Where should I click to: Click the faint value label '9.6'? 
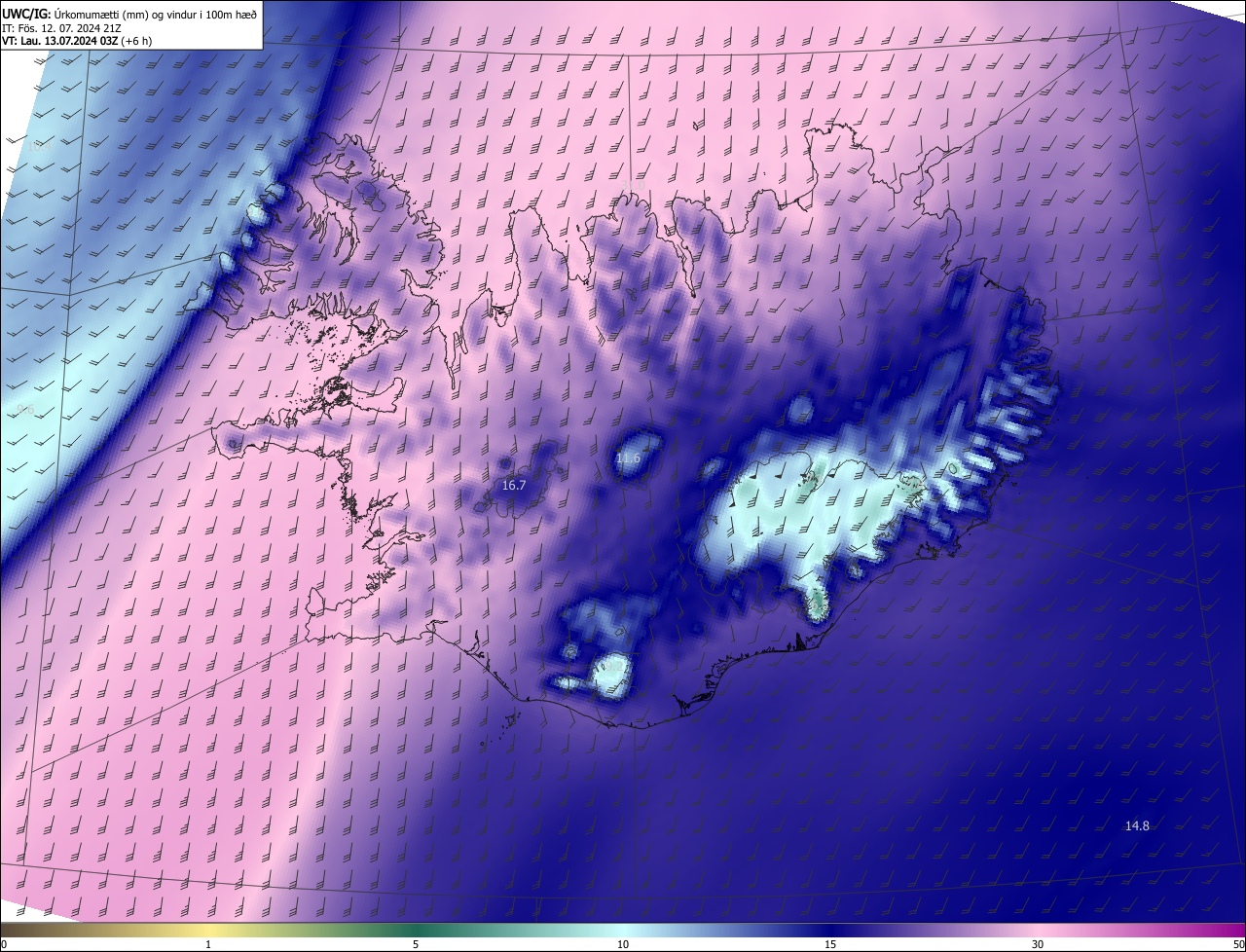tap(25, 410)
